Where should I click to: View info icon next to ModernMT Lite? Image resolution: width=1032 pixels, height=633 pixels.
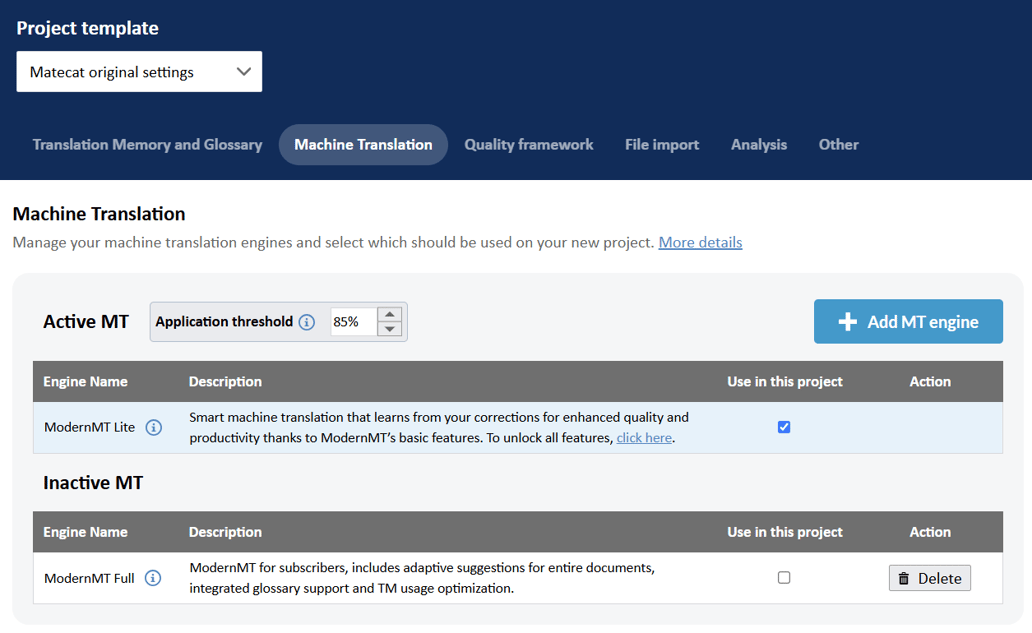(154, 427)
